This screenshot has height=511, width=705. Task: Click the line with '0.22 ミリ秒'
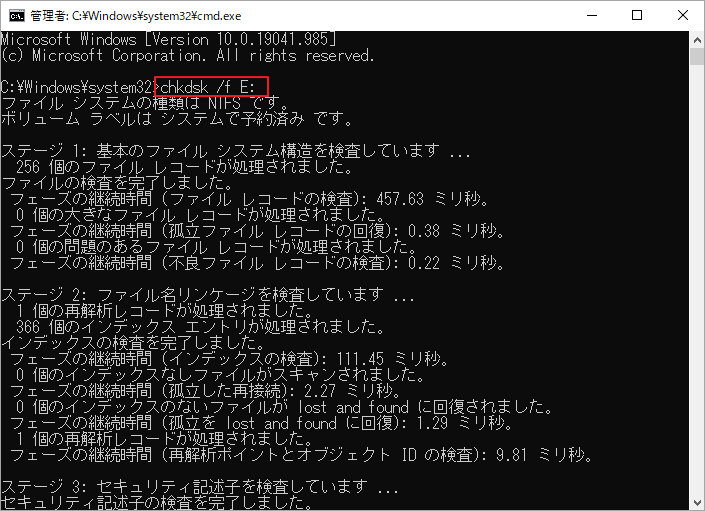pos(258,263)
